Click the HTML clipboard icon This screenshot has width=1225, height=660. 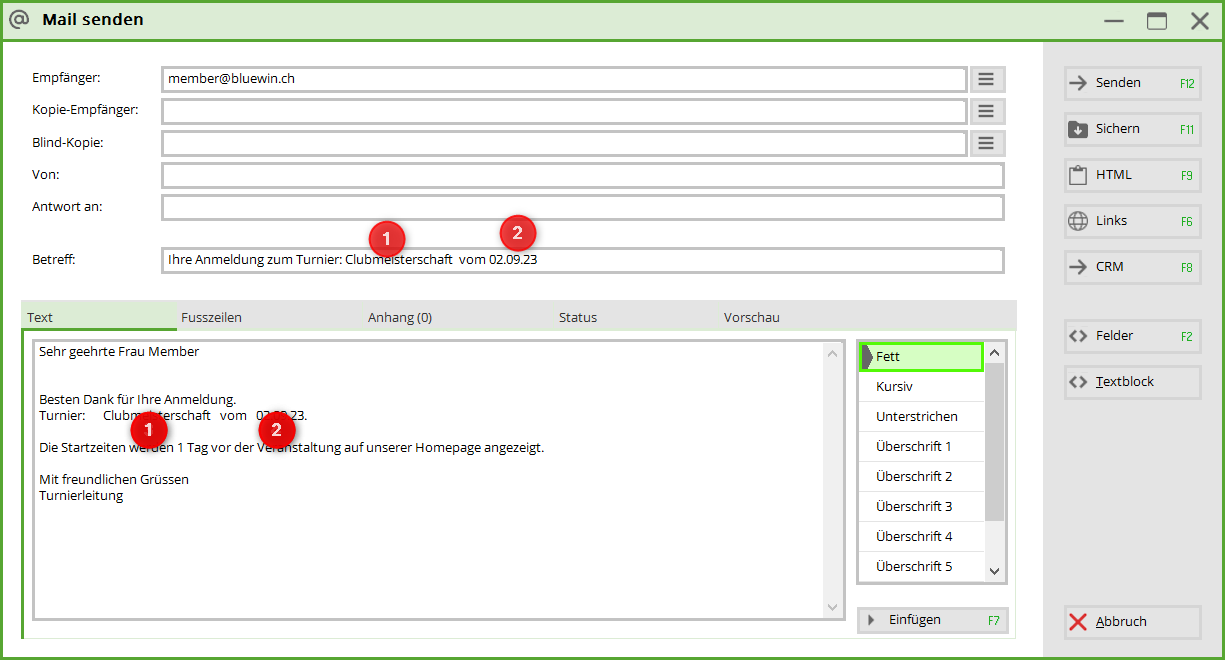(x=1078, y=175)
